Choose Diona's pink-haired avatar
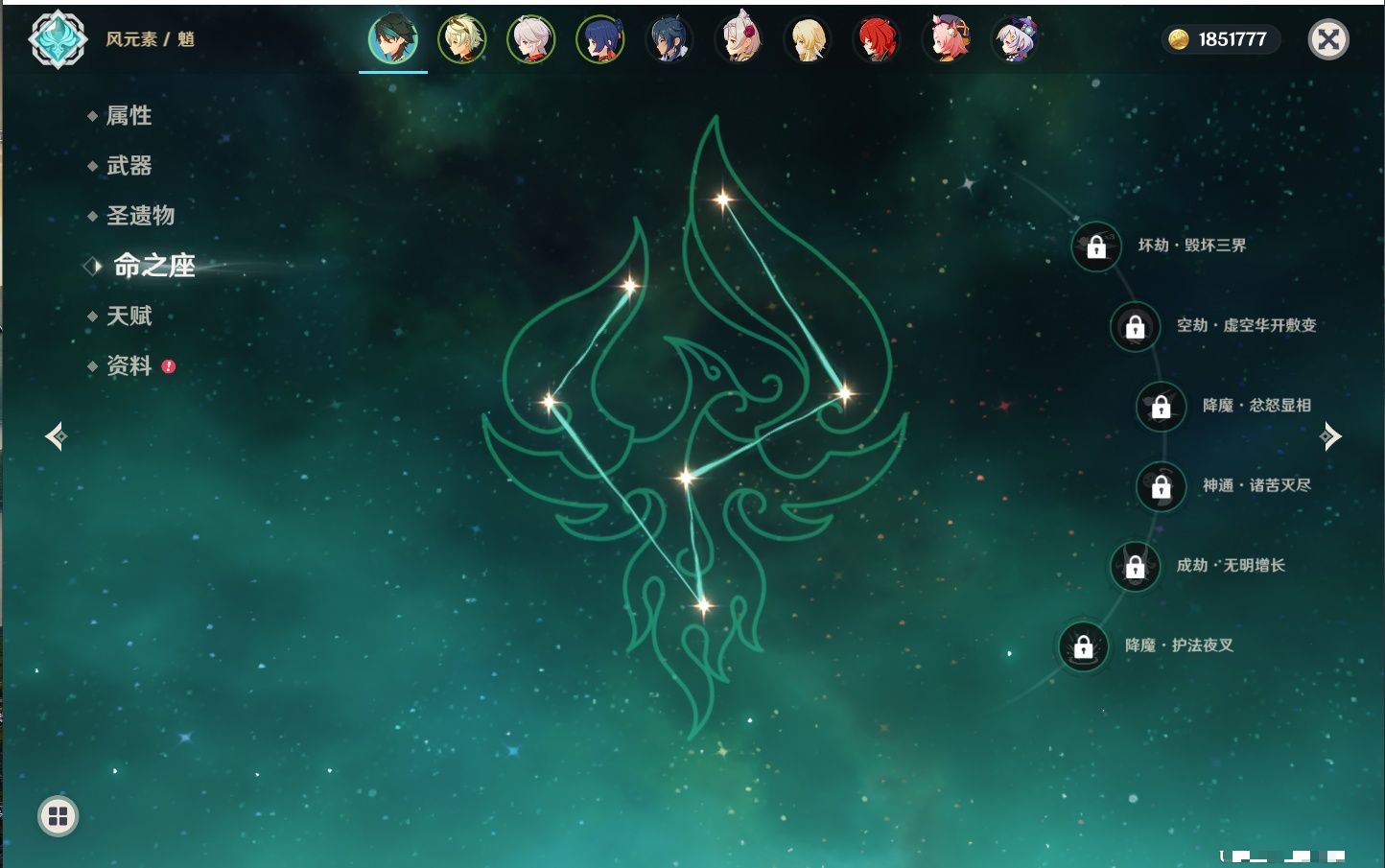 coord(946,40)
